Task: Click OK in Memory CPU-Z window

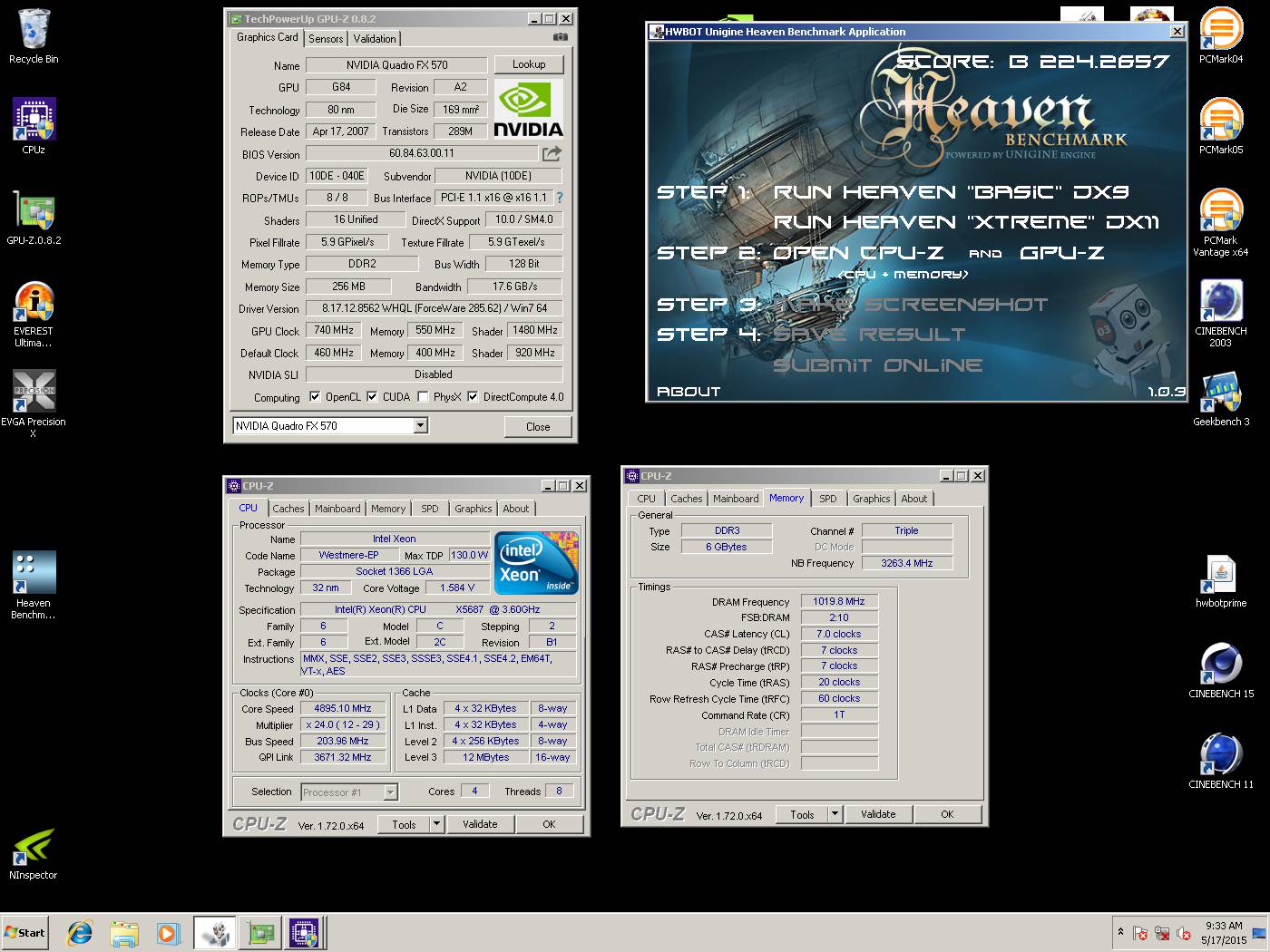Action: 947,814
